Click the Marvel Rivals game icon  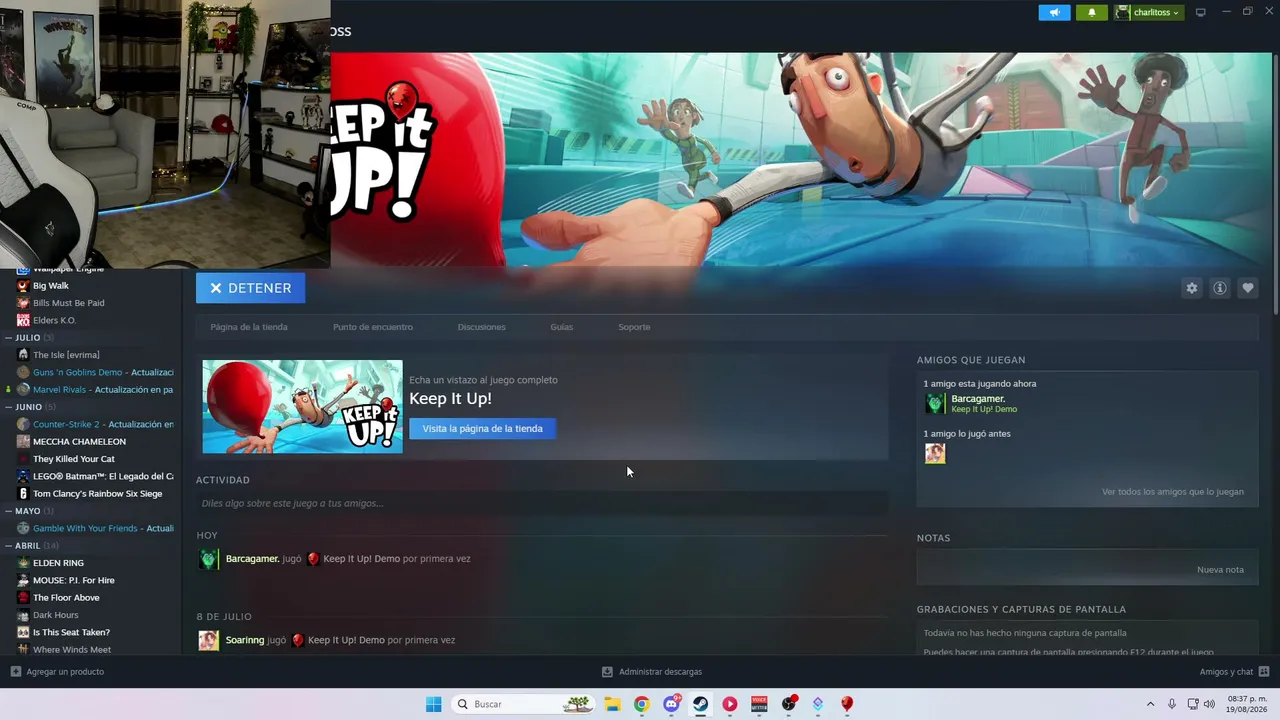[23, 390]
